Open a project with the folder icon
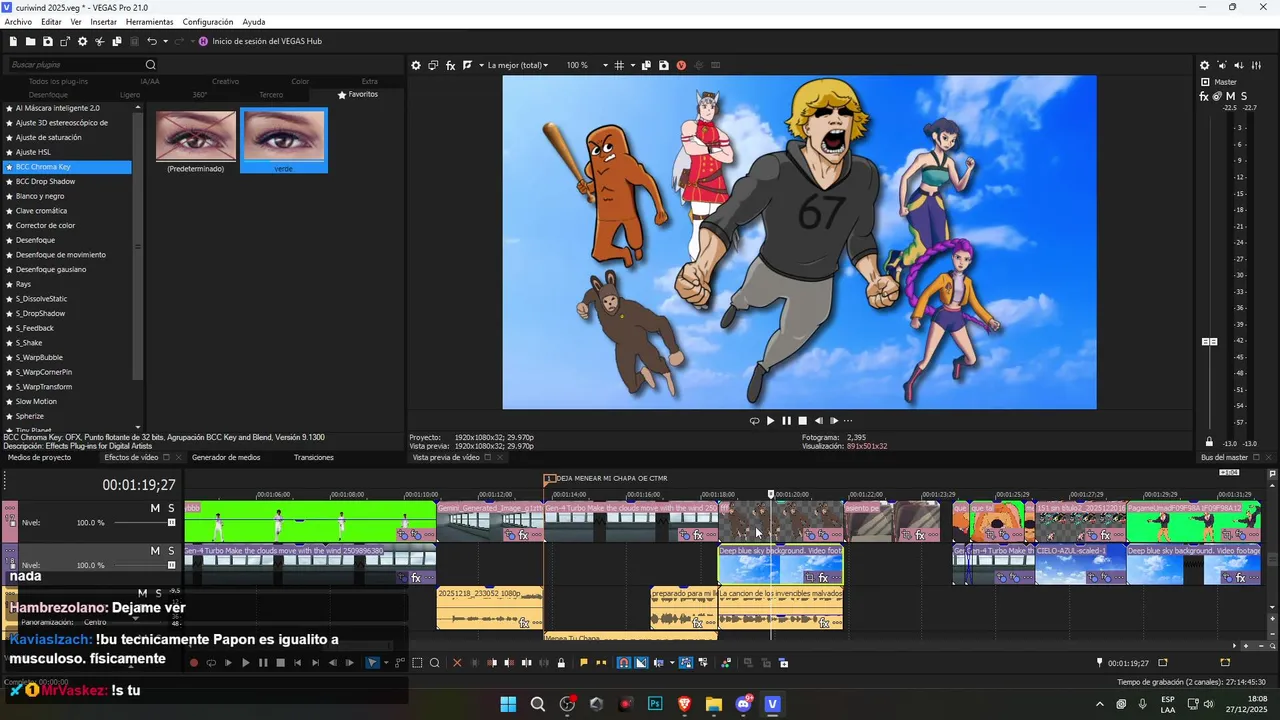Viewport: 1280px width, 720px height. click(x=30, y=41)
